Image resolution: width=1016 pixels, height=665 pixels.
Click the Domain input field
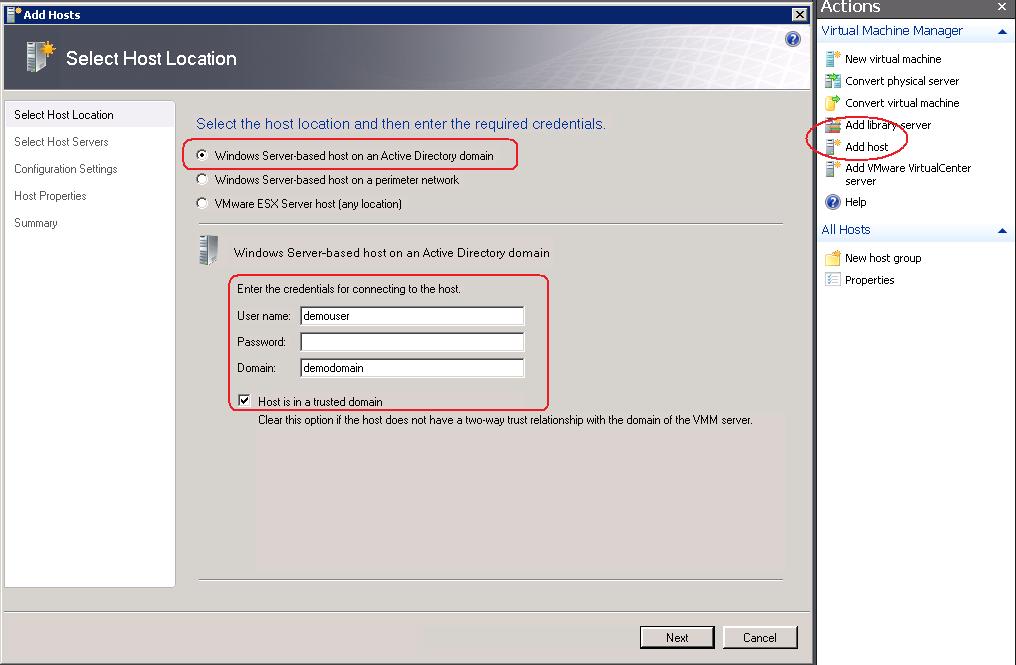[412, 368]
